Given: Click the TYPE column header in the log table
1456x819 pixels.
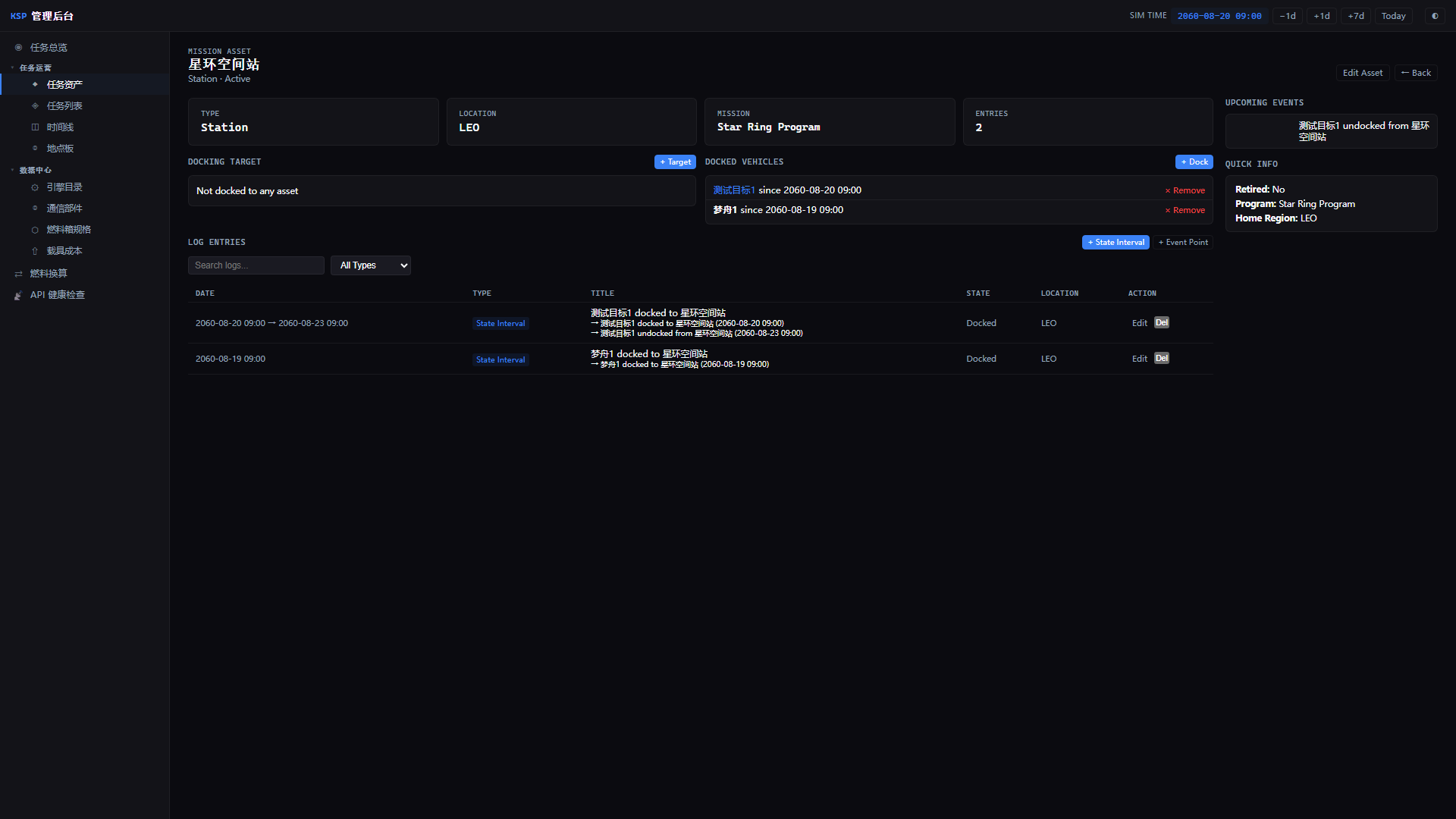Looking at the screenshot, I should click(482, 293).
